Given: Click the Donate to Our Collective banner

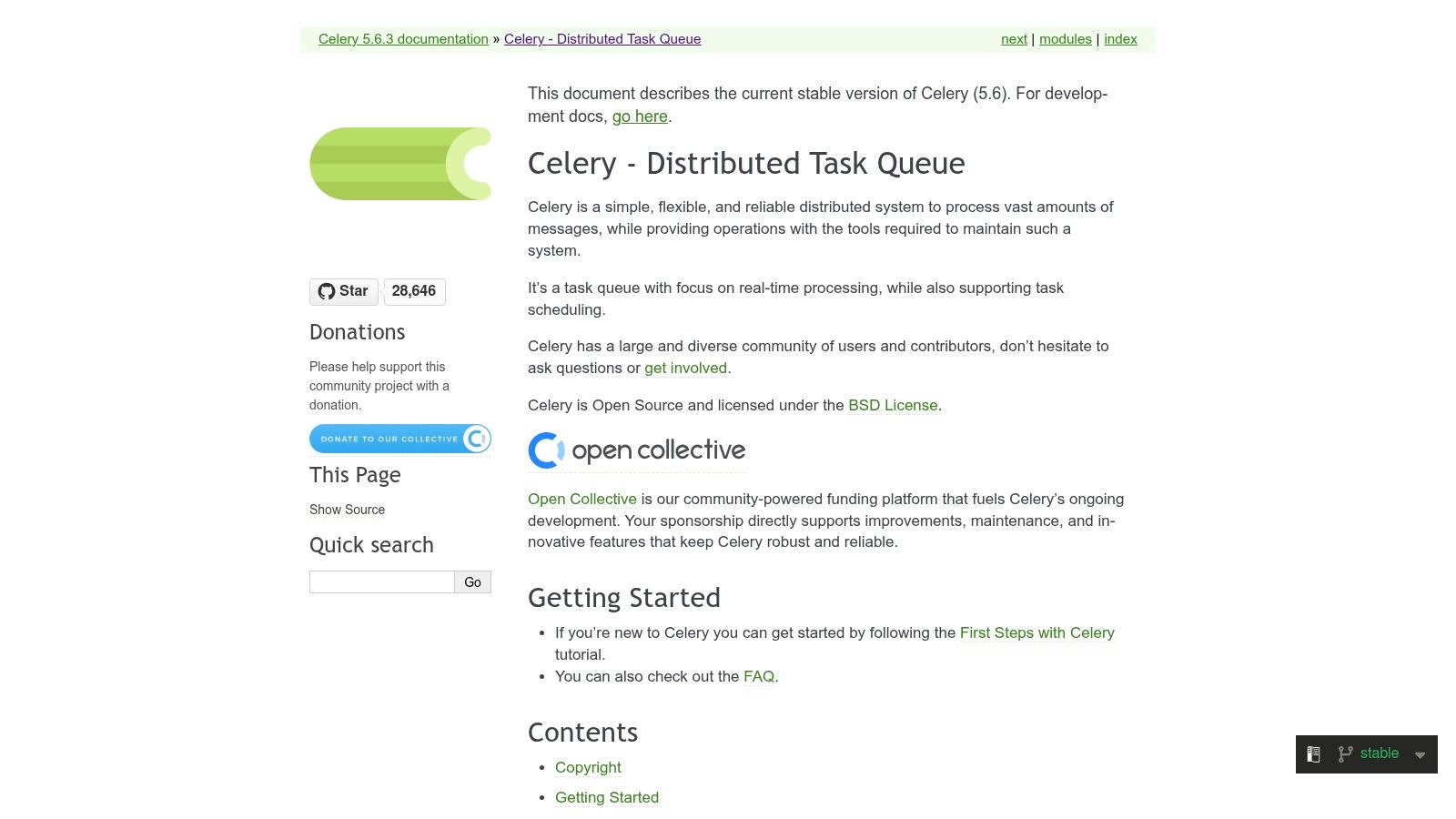Looking at the screenshot, I should (x=400, y=439).
